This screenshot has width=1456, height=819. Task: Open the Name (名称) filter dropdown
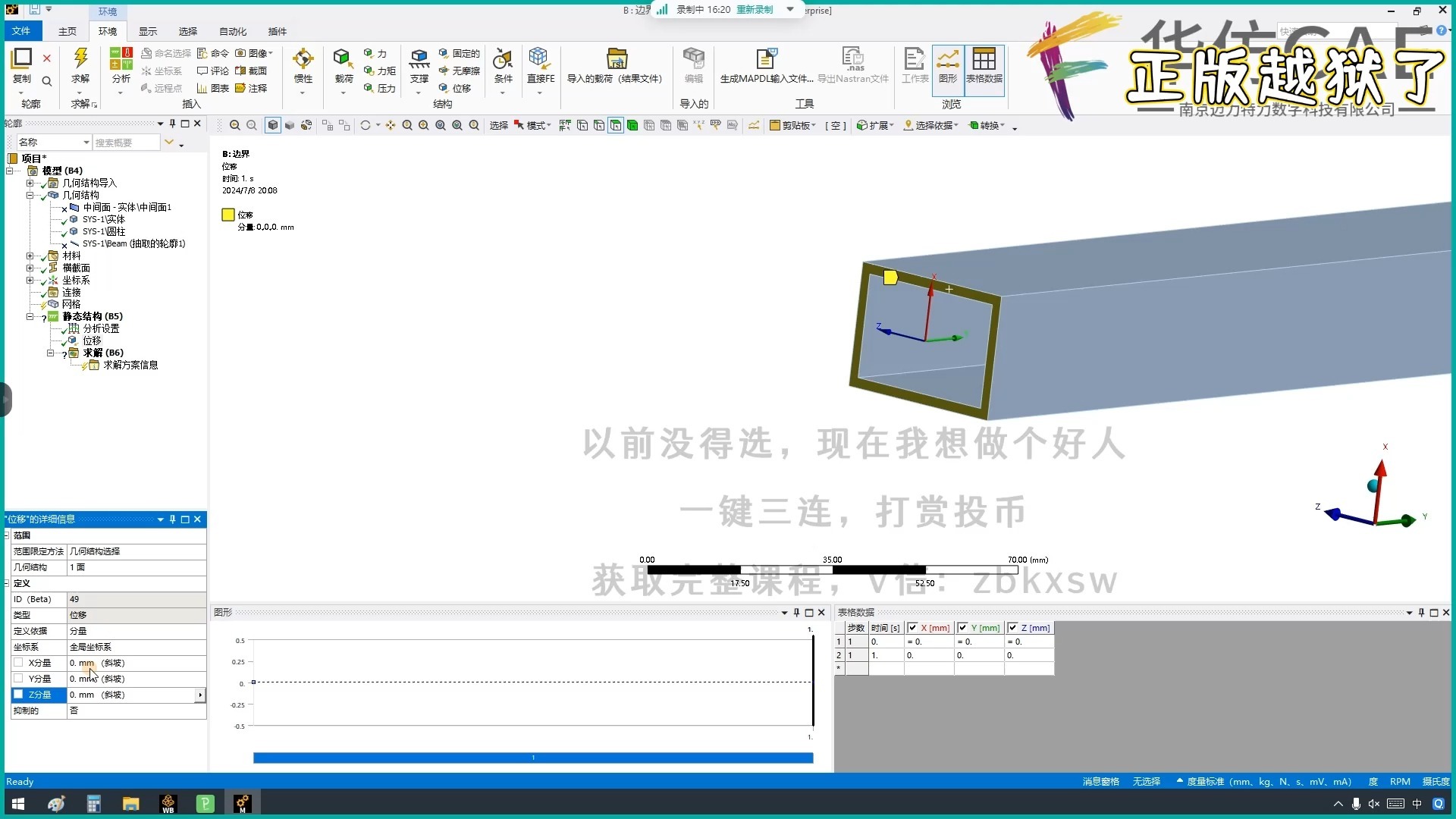point(86,143)
